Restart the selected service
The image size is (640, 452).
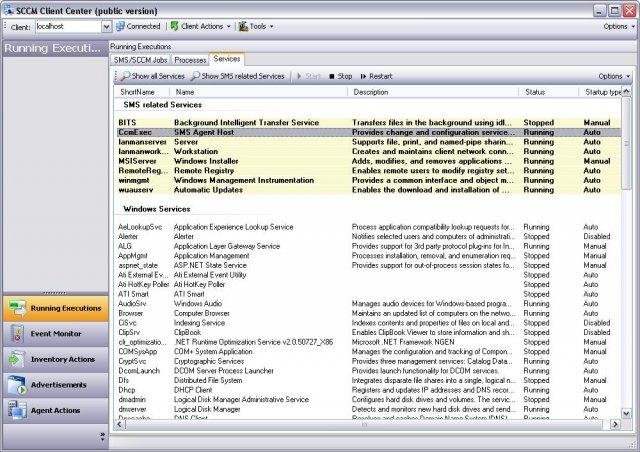pos(376,76)
